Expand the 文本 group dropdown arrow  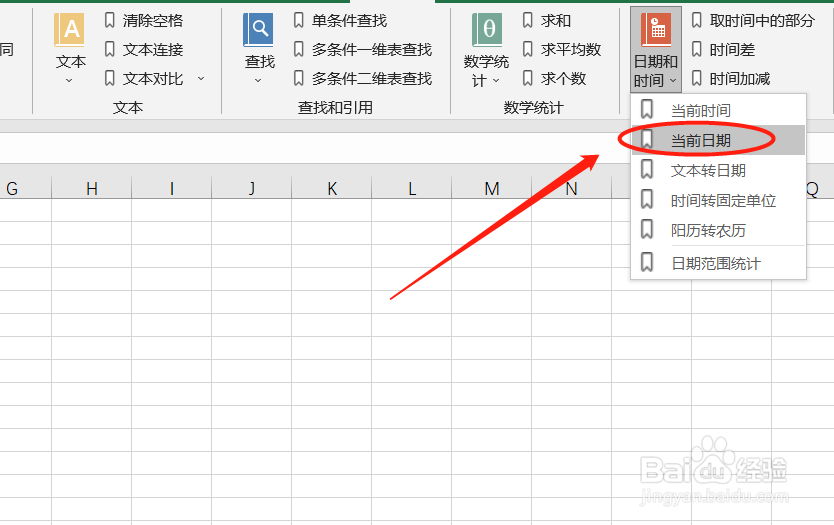click(x=69, y=81)
